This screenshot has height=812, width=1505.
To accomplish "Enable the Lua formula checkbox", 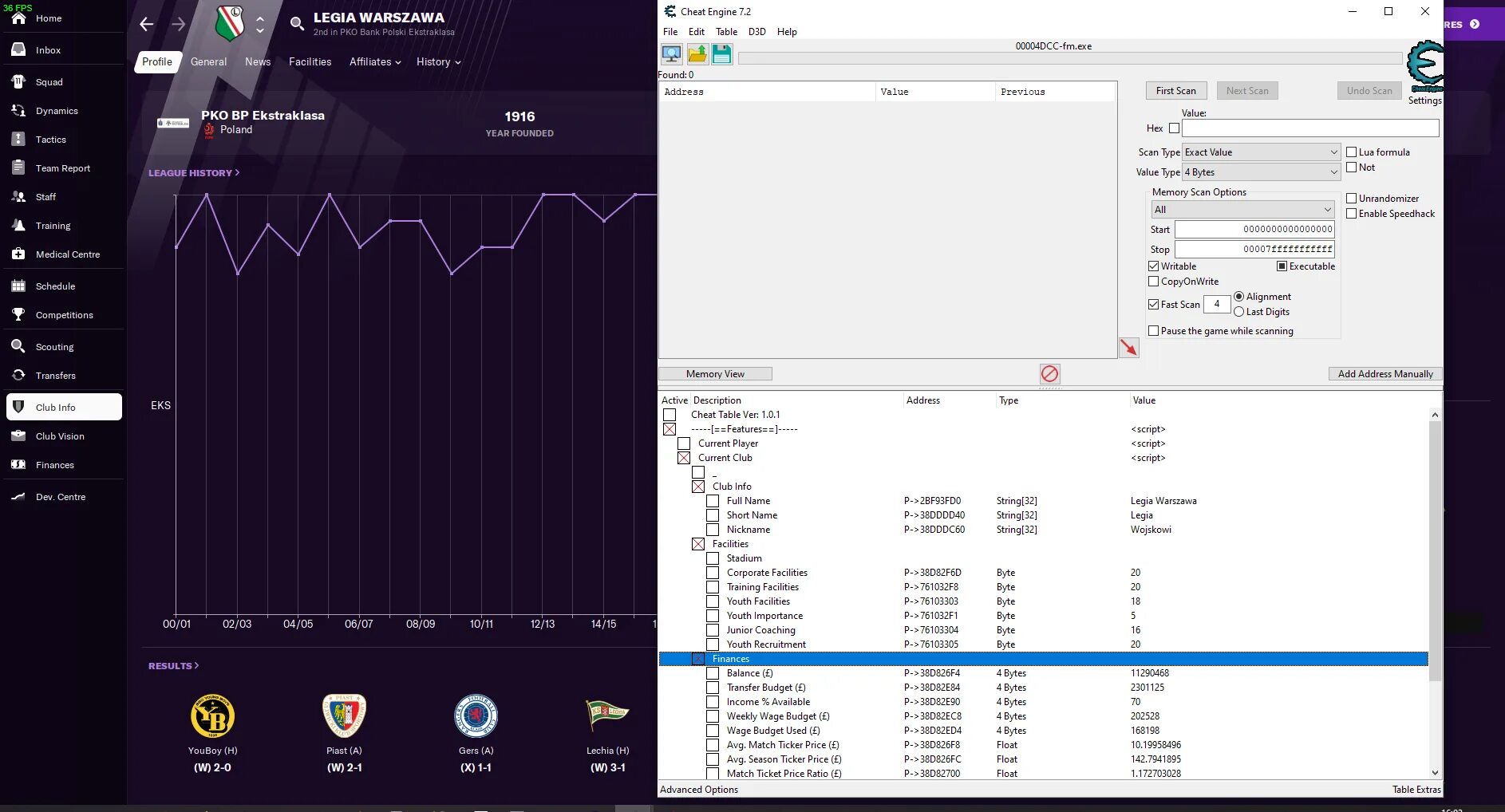I will point(1352,152).
